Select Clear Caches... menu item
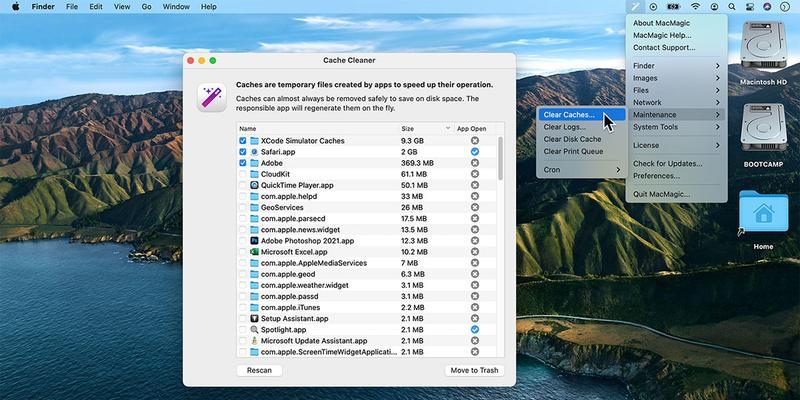The image size is (800, 400). click(581, 114)
